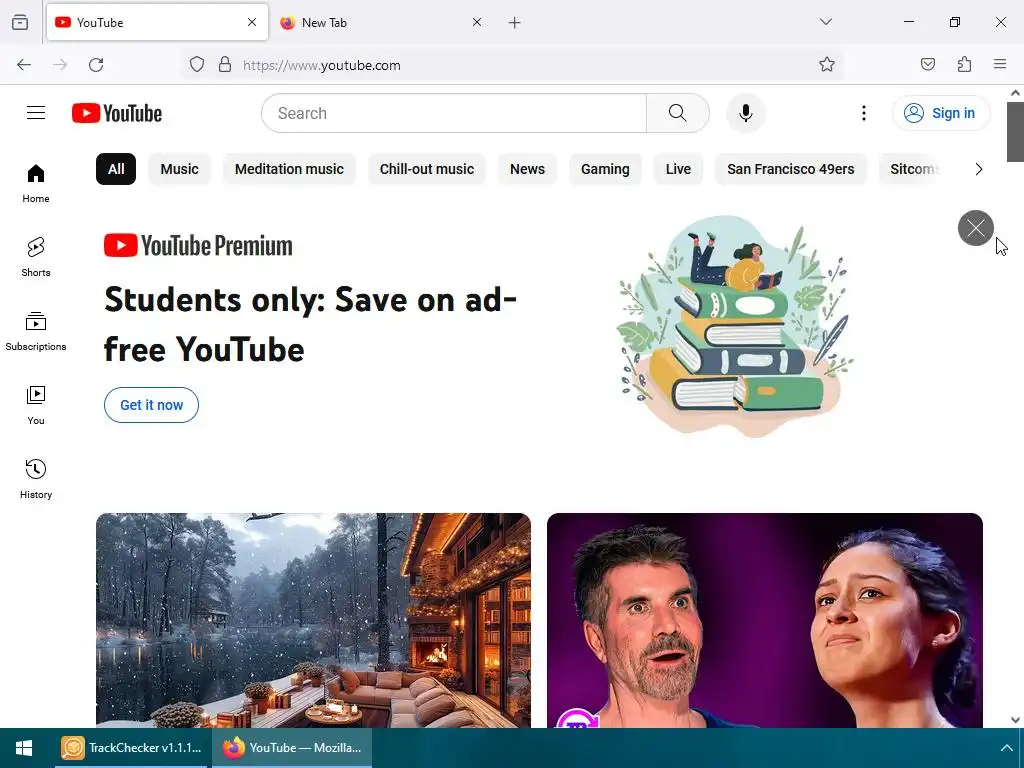
Task: Click the book stack illustration
Action: point(735,325)
